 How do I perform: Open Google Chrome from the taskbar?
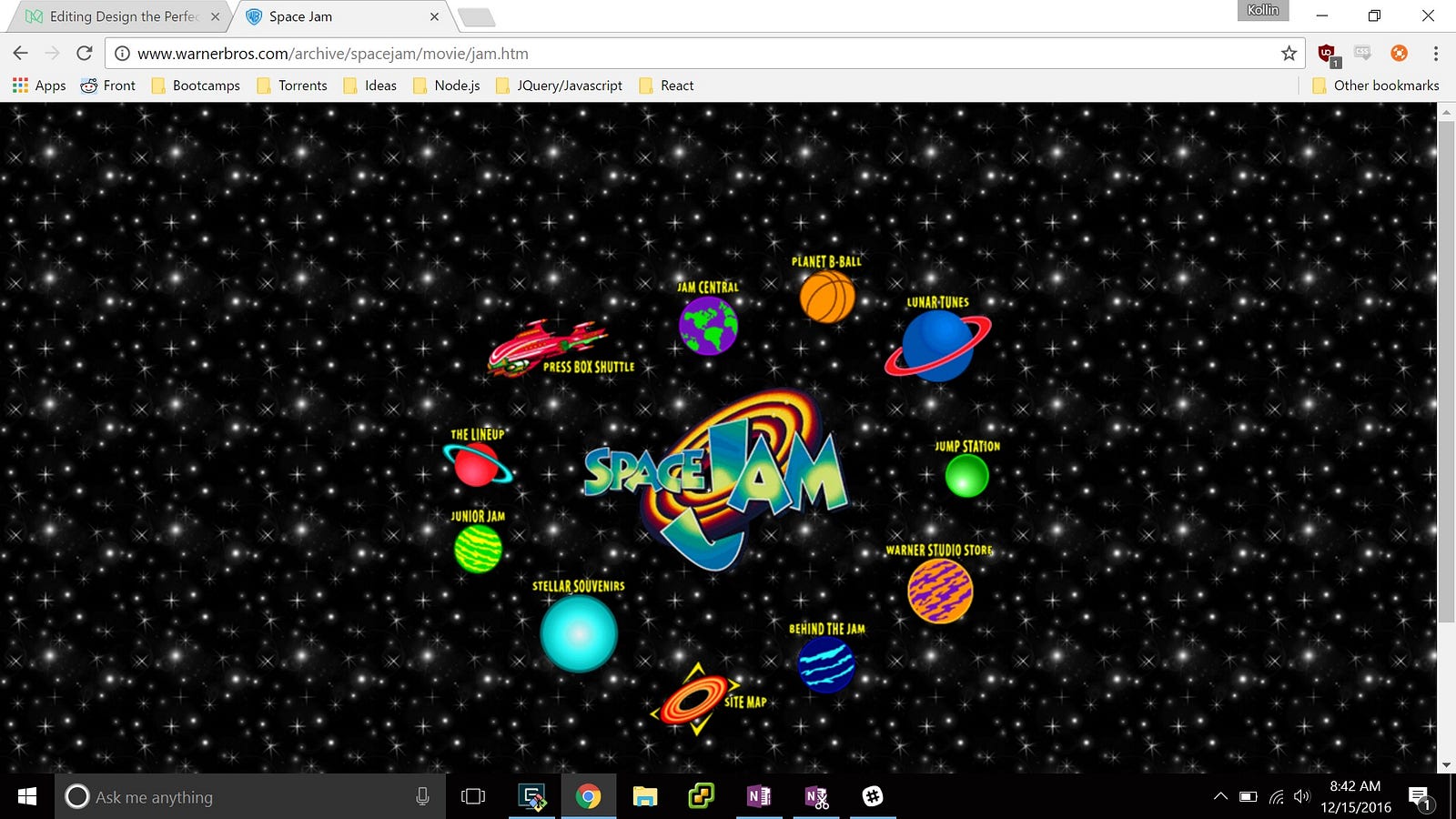[x=588, y=796]
